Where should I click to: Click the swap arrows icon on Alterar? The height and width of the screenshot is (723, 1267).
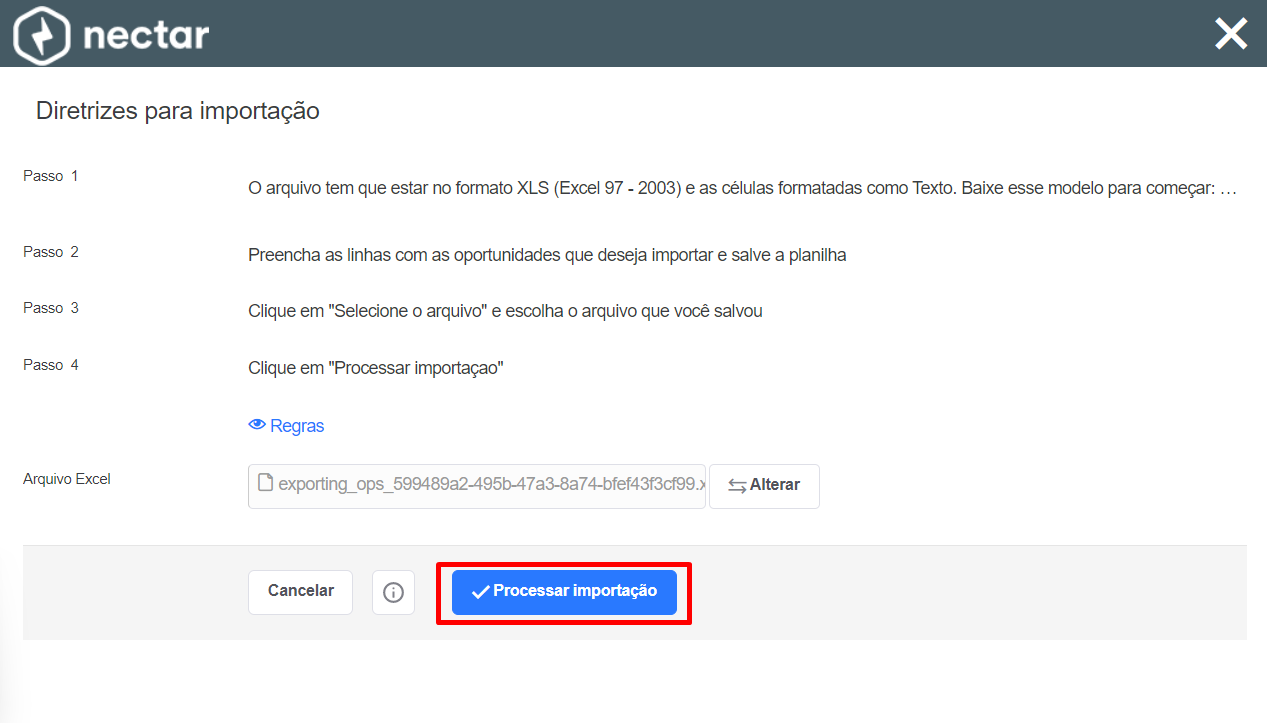tap(737, 485)
